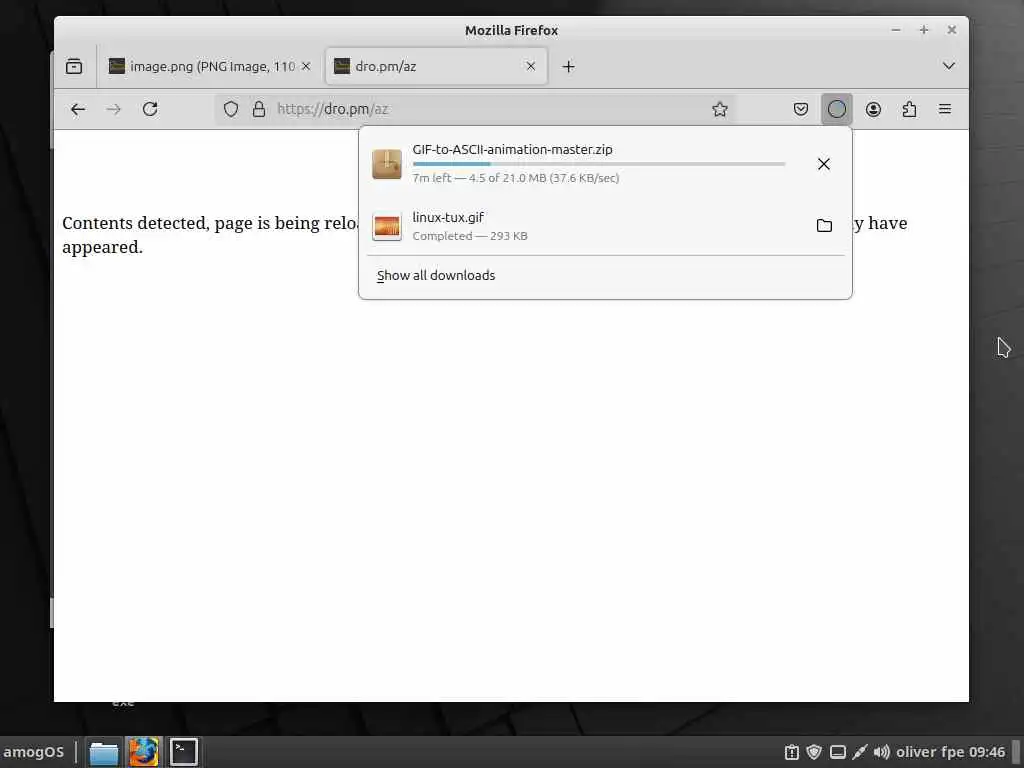Click the Firefox View icon in tab bar
Viewport: 1024px width, 768px height.
click(74, 66)
